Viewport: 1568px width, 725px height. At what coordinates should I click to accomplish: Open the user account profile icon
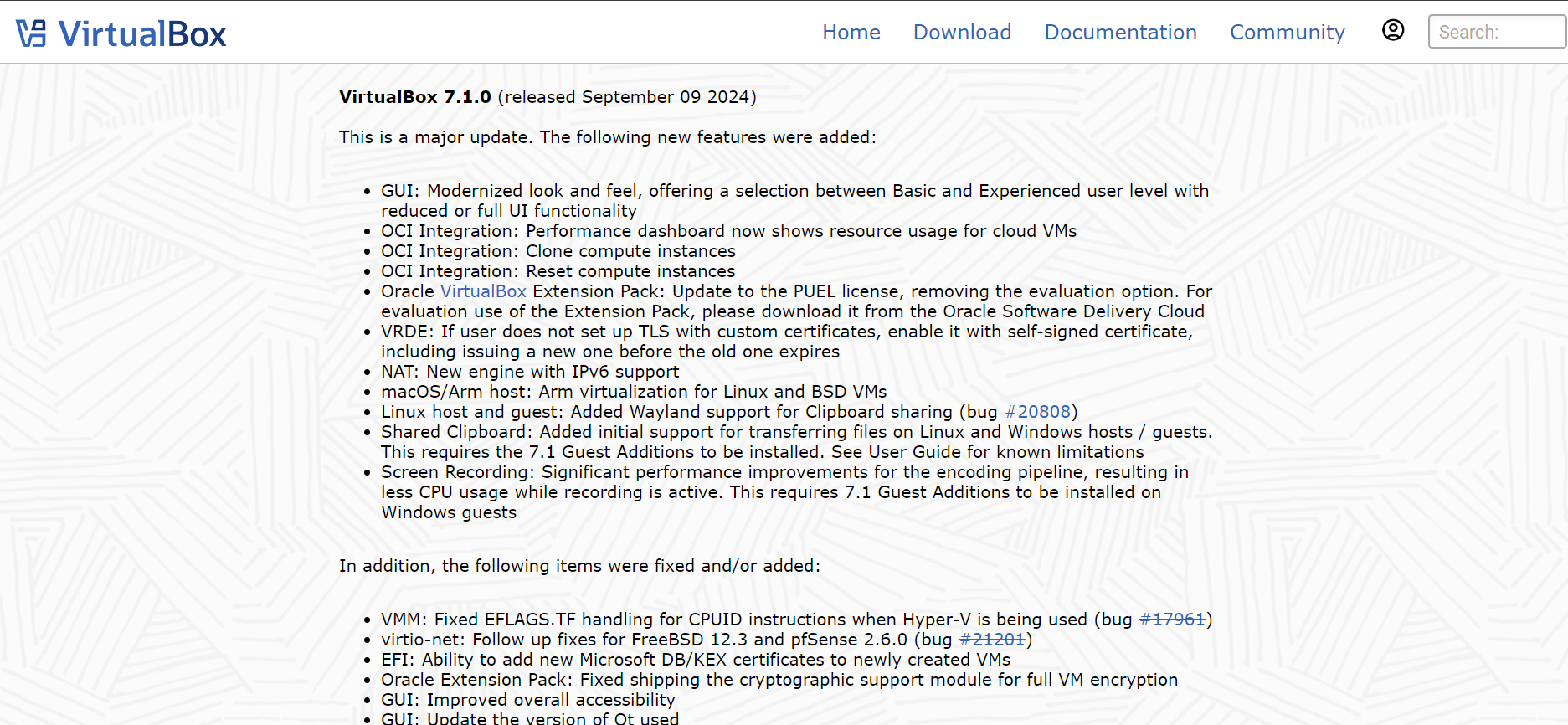click(1393, 30)
